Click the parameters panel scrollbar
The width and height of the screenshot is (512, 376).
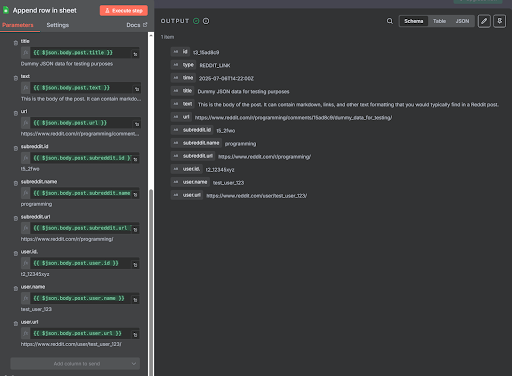pyautogui.click(x=151, y=282)
